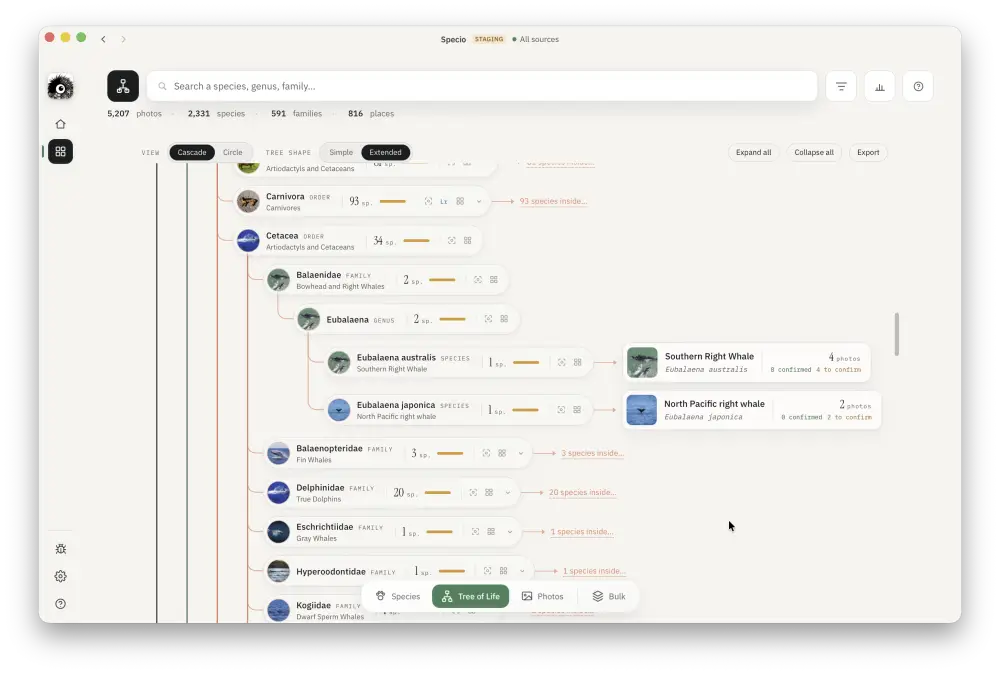The image size is (1000, 674).
Task: Click the focus icon on Cetacea row
Action: coord(452,240)
